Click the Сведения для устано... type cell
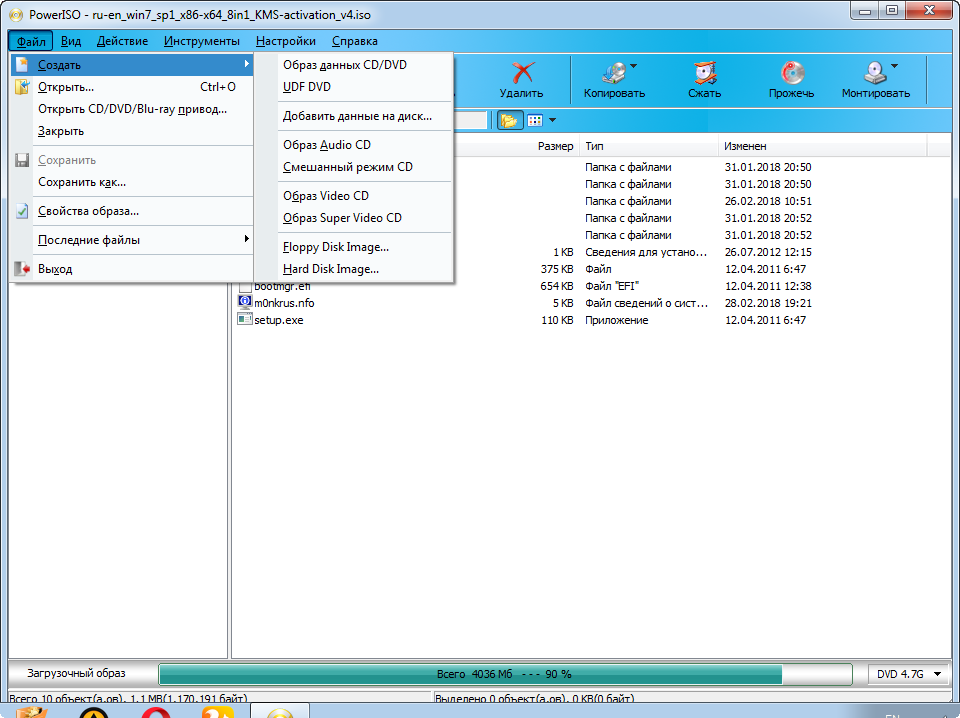The image size is (960, 718). (646, 252)
